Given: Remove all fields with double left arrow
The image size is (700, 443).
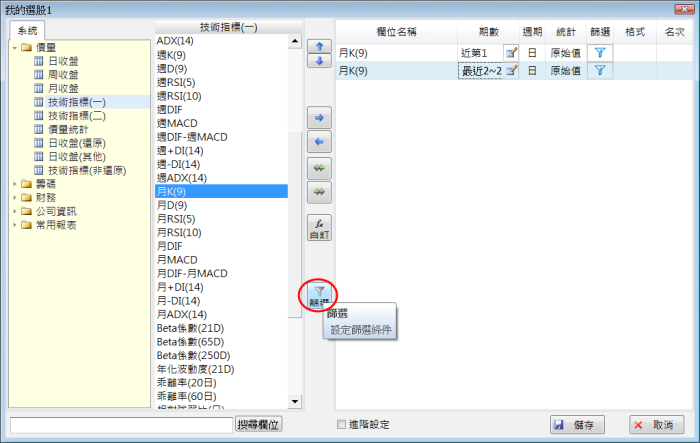Looking at the screenshot, I should (319, 168).
